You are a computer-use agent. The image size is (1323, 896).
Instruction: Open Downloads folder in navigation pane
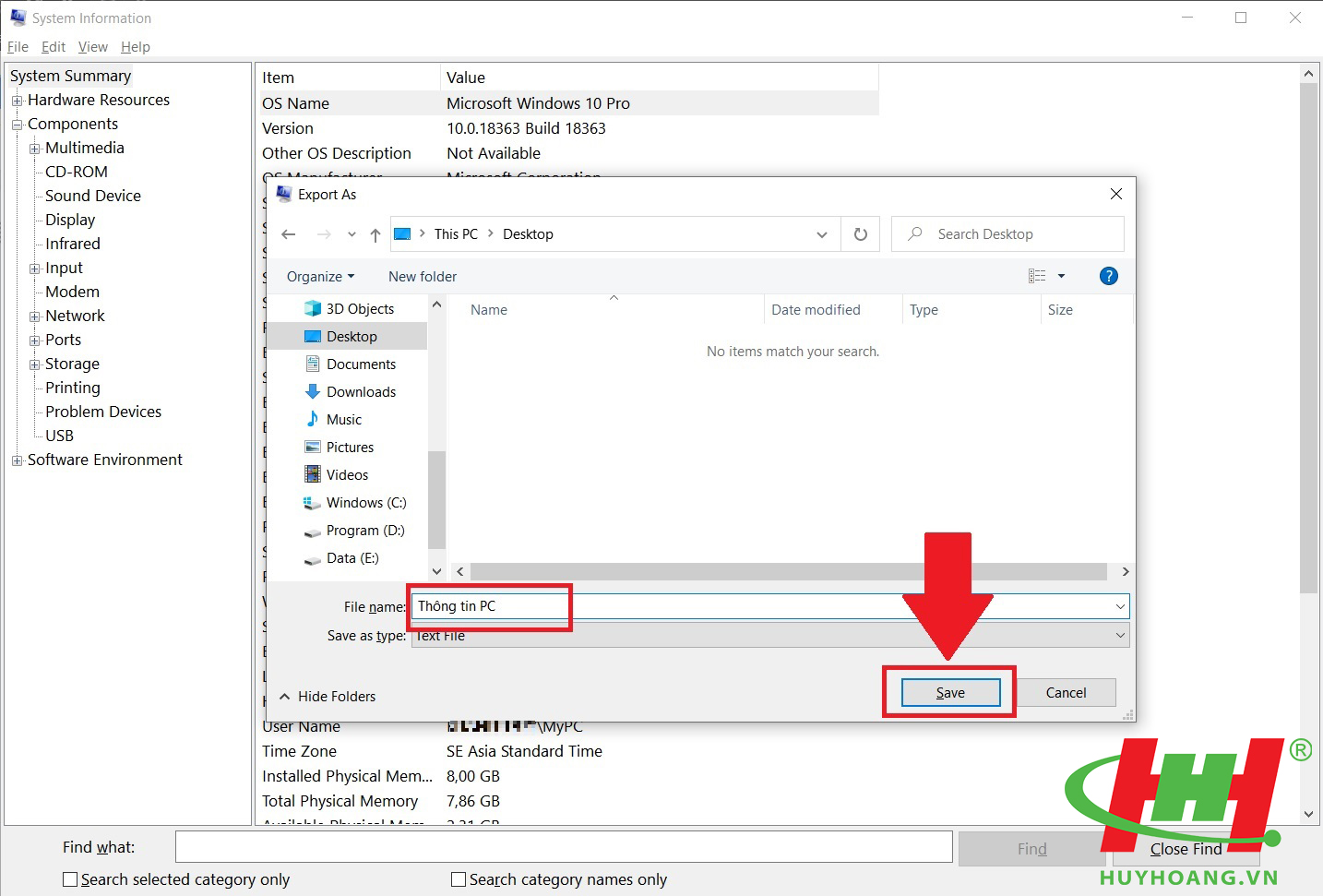360,392
